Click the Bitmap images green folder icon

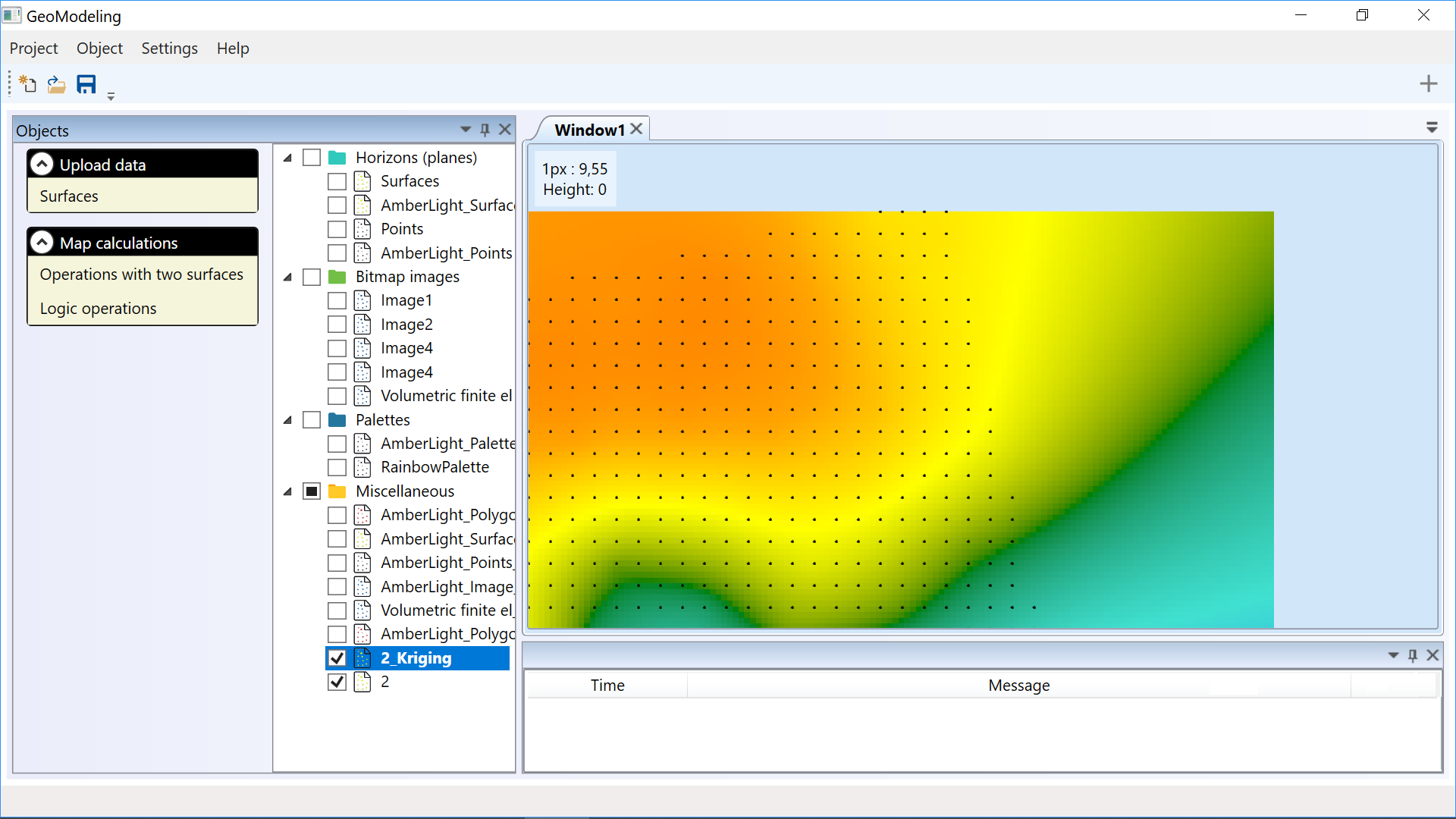(337, 277)
